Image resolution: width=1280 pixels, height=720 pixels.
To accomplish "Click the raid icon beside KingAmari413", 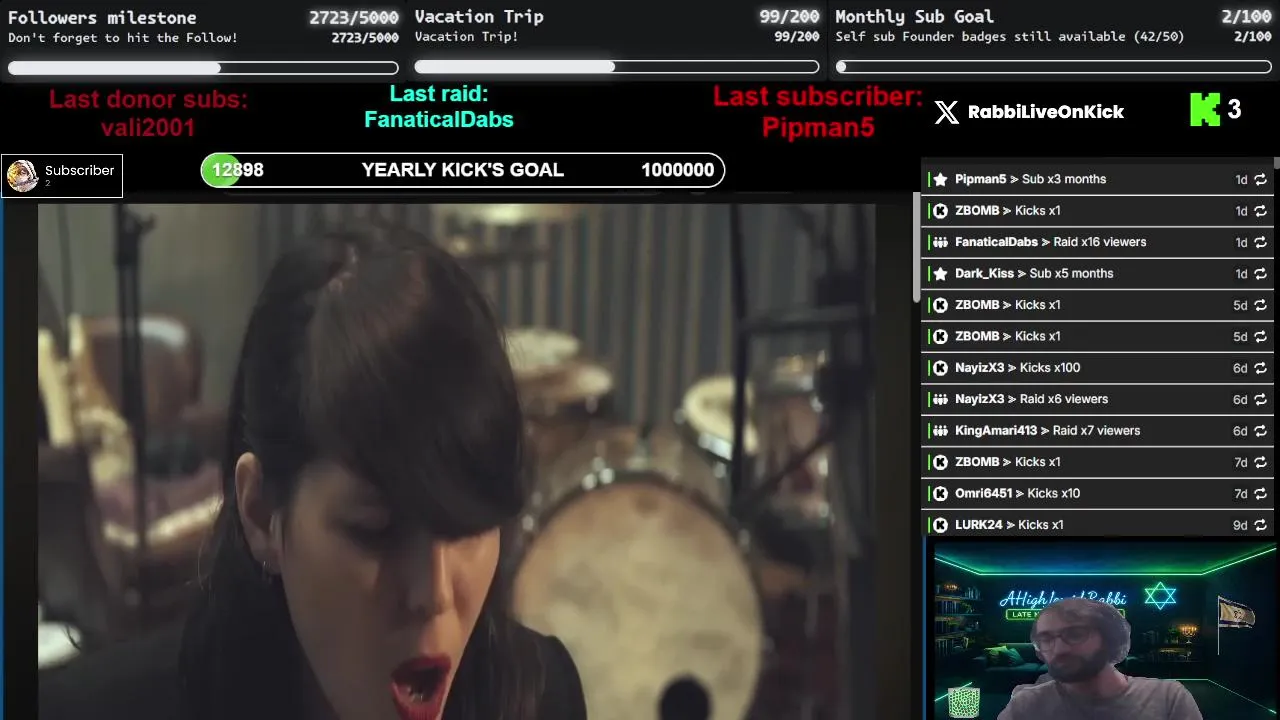I will [940, 430].
